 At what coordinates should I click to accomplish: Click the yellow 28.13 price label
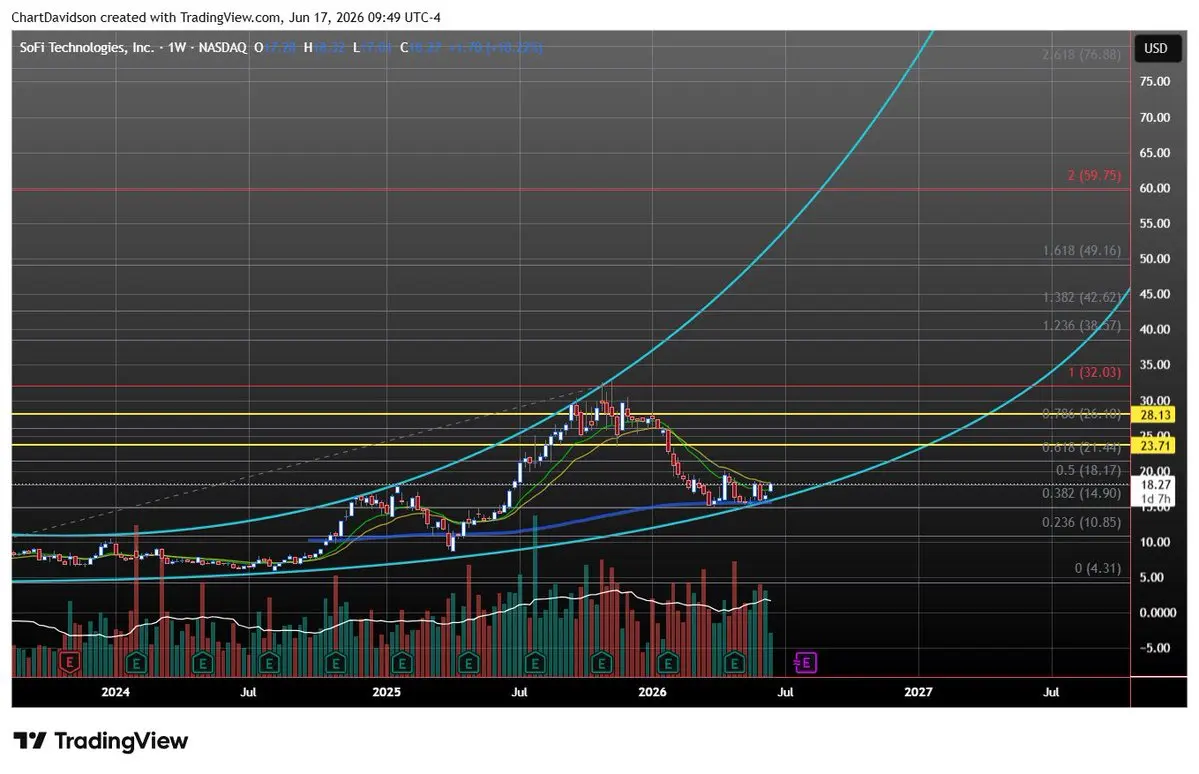point(1155,415)
